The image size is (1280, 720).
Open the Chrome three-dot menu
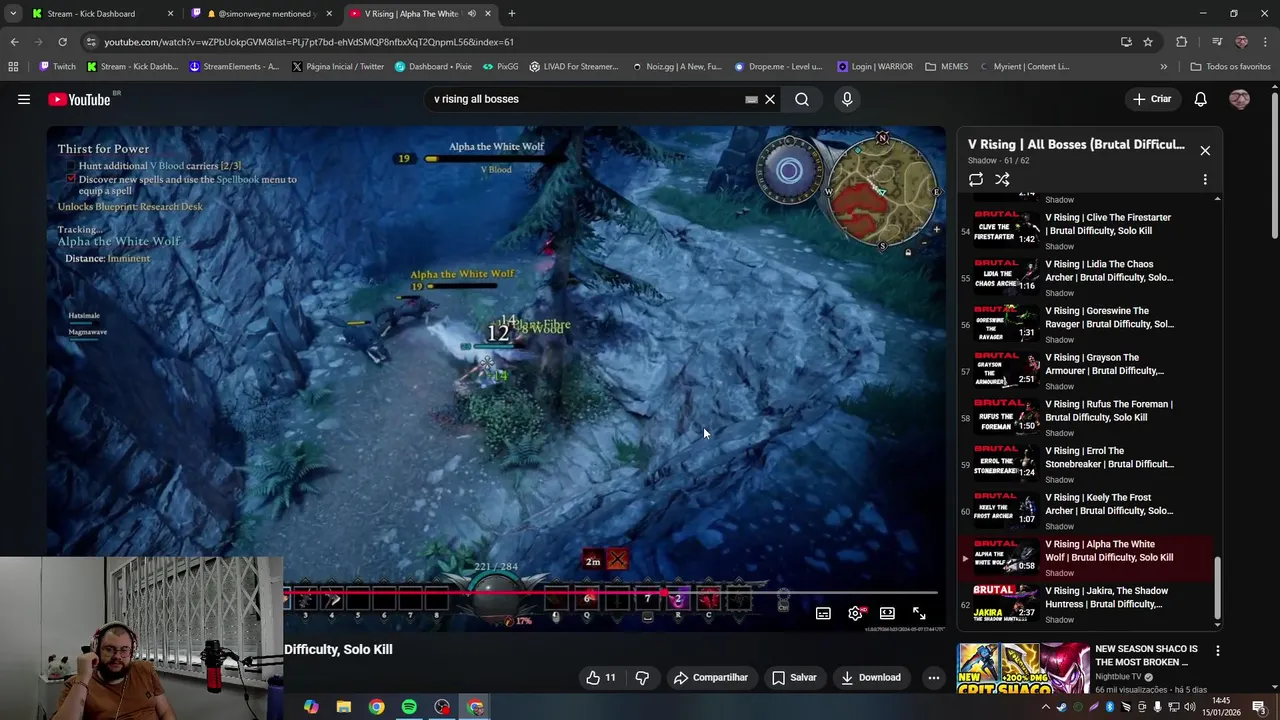pyautogui.click(x=1266, y=42)
